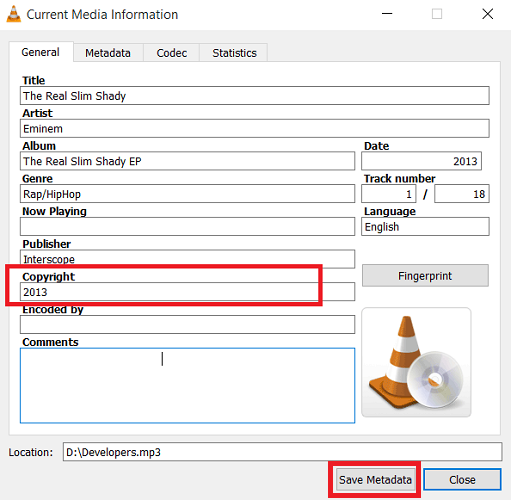Open the Codec tab
This screenshot has height=500, width=511.
pos(172,53)
